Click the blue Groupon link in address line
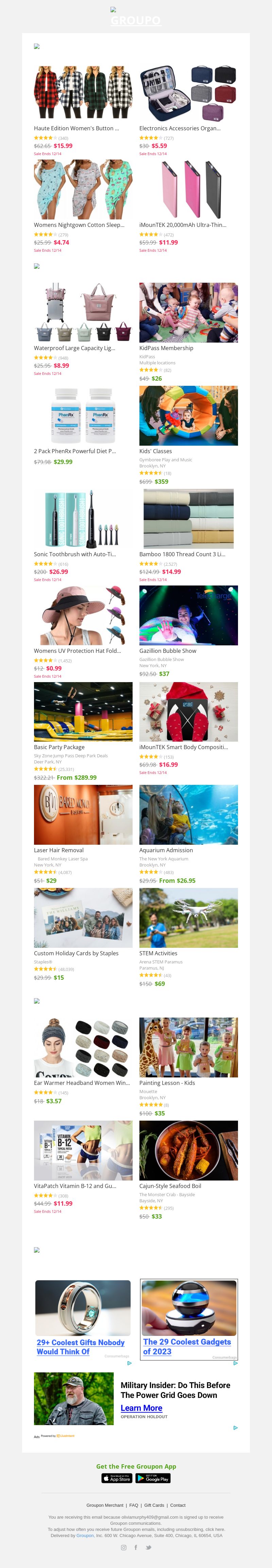The width and height of the screenshot is (272, 1568). click(85, 1535)
